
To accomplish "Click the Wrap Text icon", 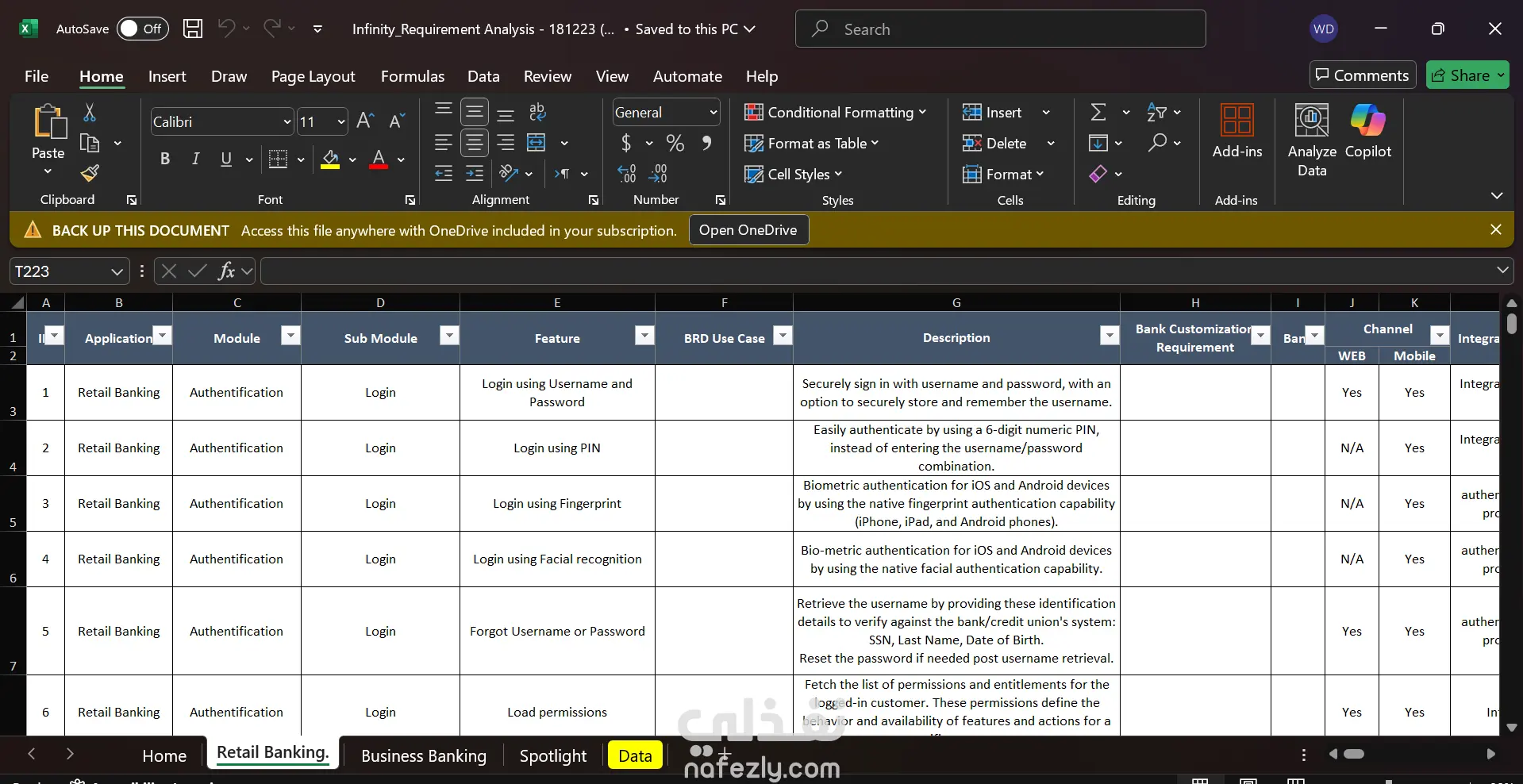I will 537,112.
